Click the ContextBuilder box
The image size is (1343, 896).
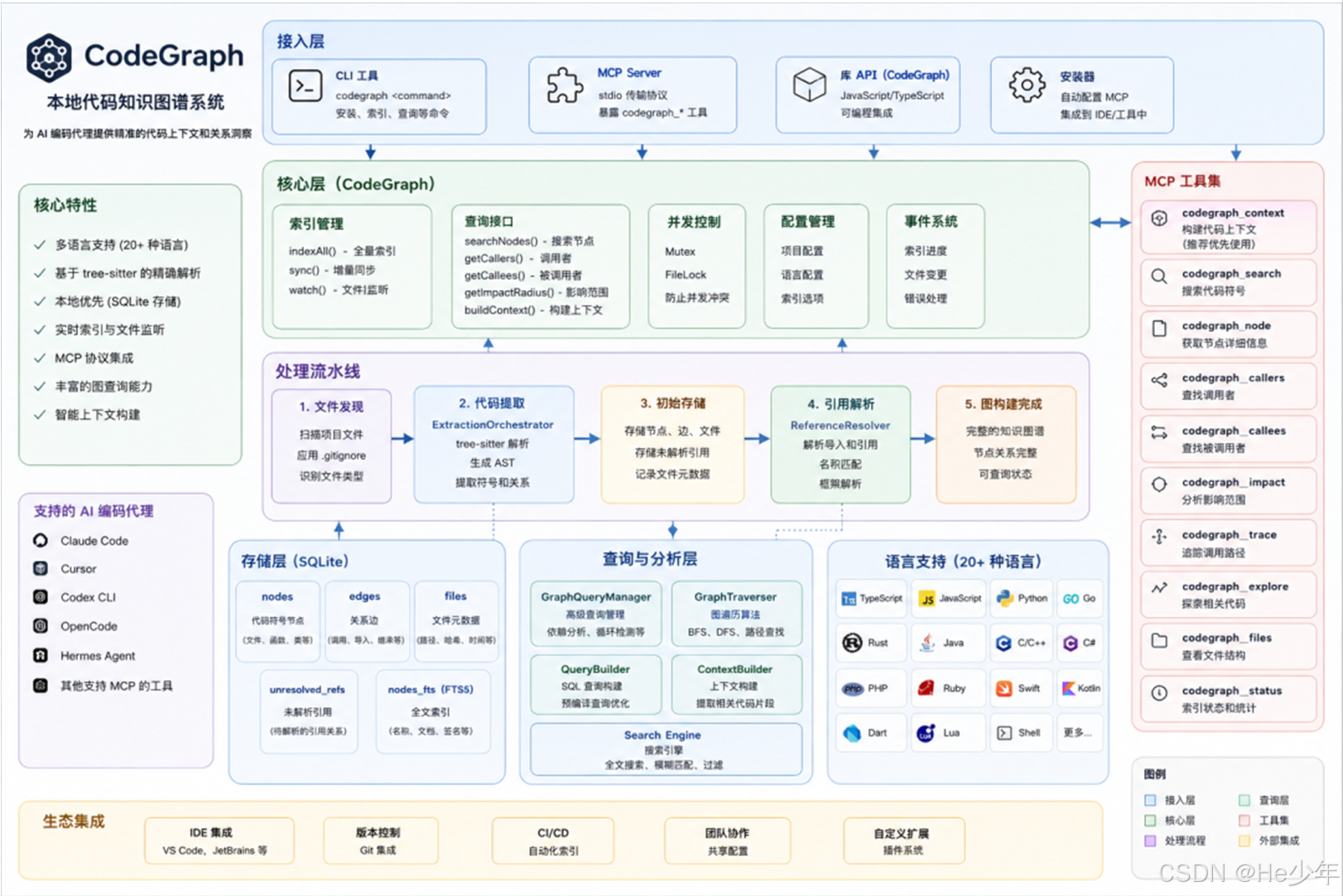click(x=736, y=685)
